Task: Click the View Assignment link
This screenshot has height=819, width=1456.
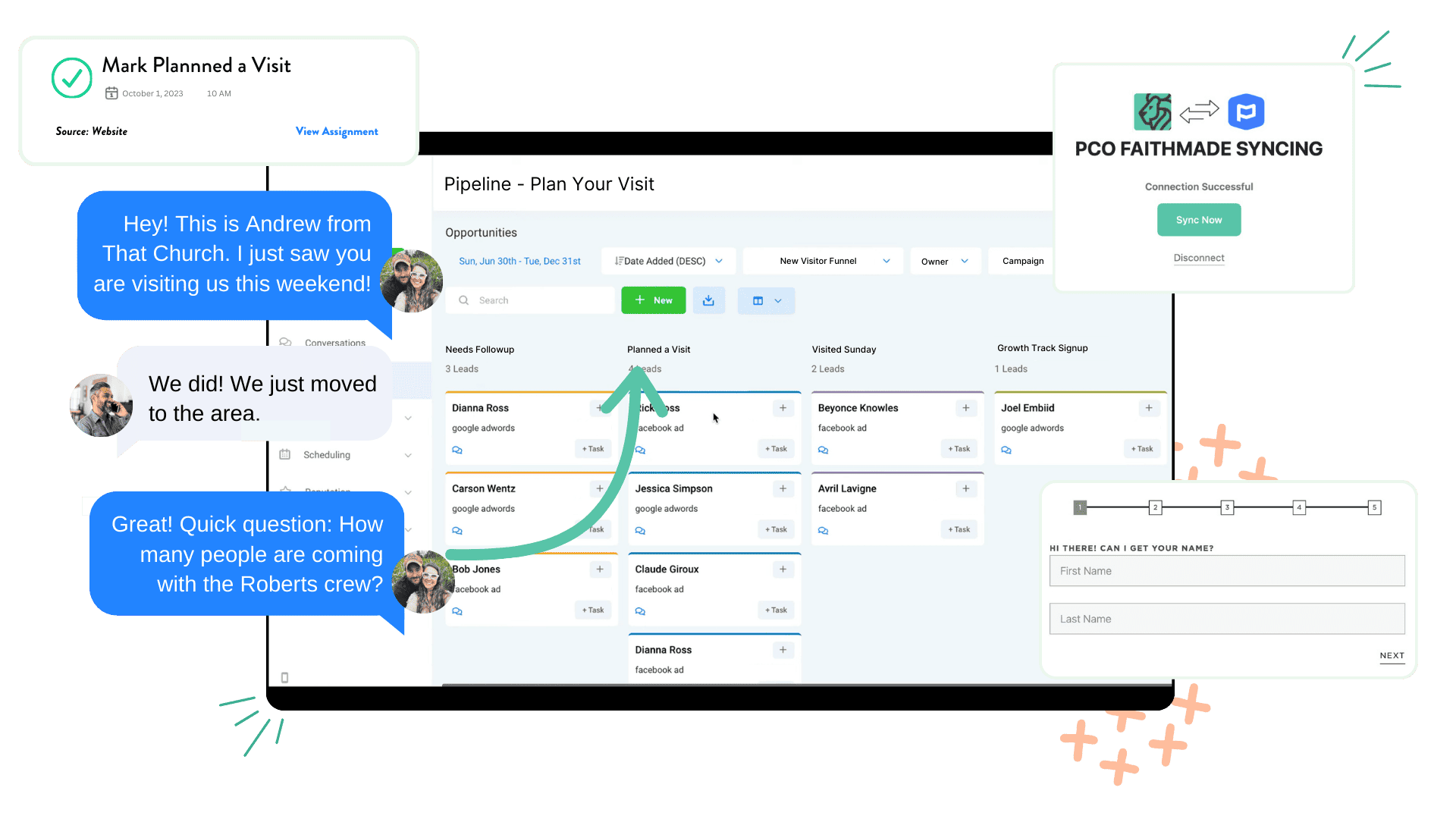Action: (x=336, y=131)
